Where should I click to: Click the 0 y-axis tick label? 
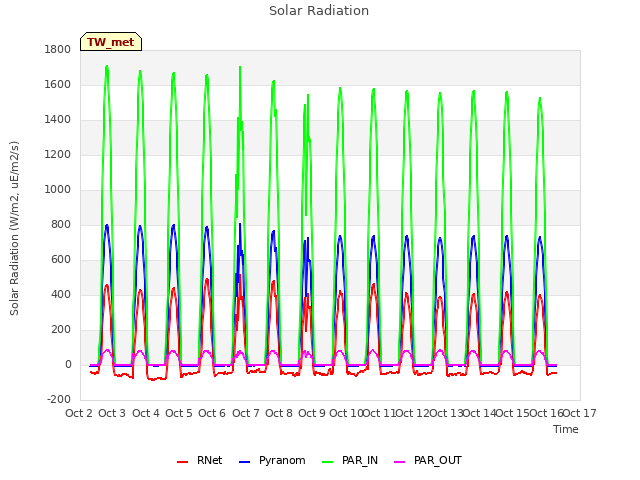pyautogui.click(x=68, y=364)
